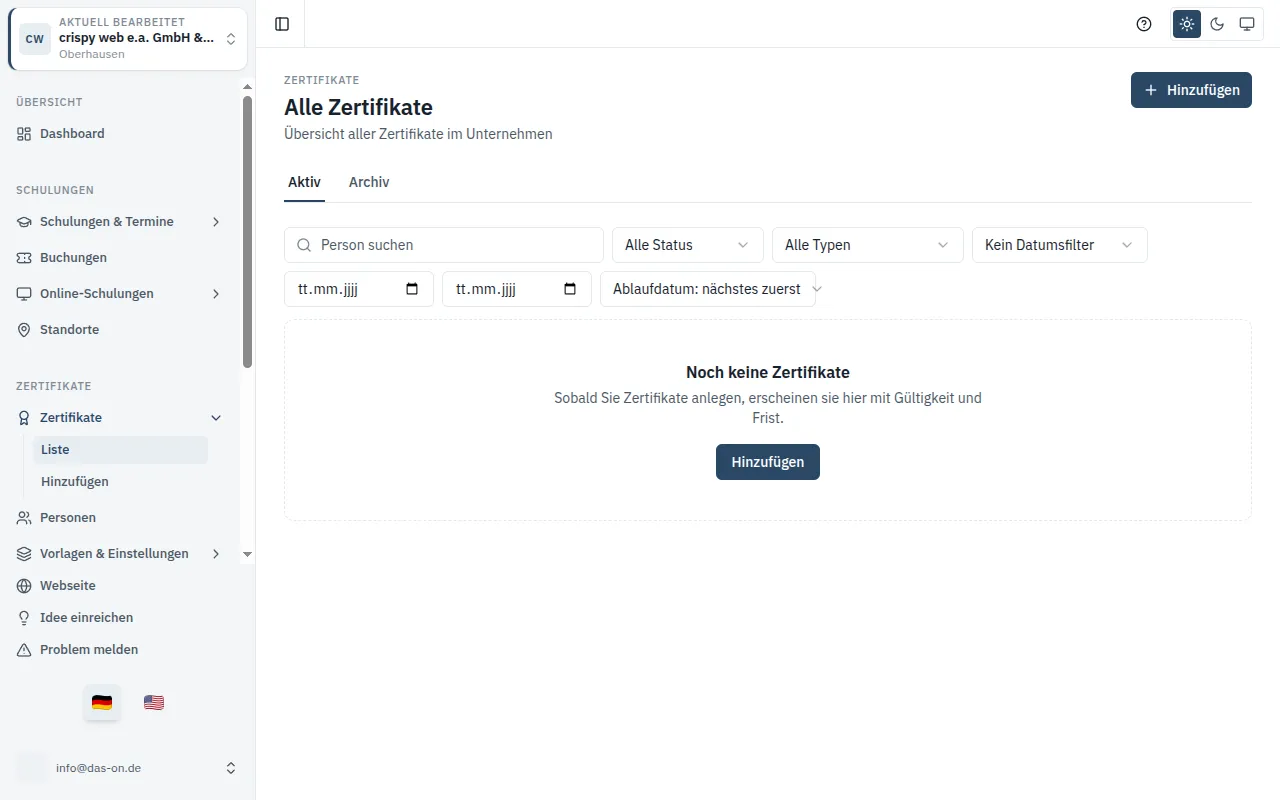Collapse the Zertifikate submenu chevron

[x=216, y=418]
